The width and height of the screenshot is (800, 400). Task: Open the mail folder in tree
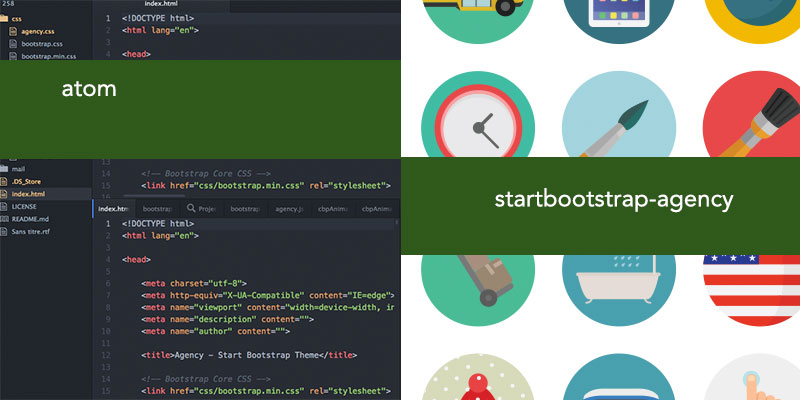(x=18, y=169)
